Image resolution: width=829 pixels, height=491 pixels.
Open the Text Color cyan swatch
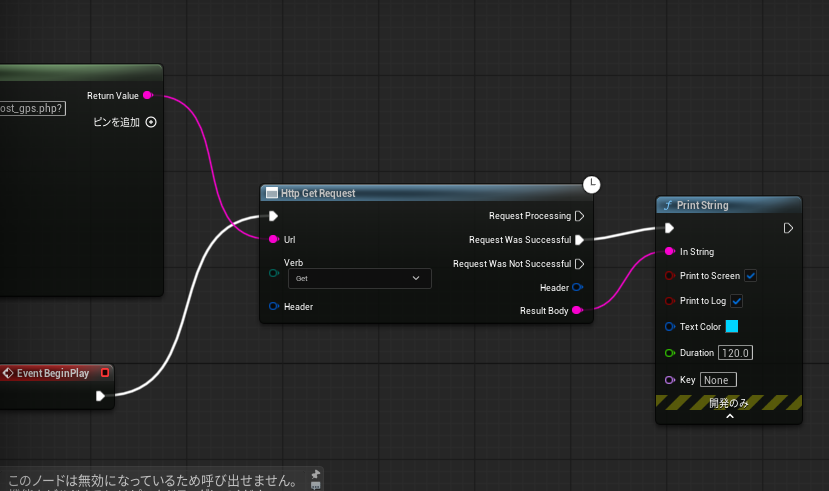pyautogui.click(x=731, y=326)
